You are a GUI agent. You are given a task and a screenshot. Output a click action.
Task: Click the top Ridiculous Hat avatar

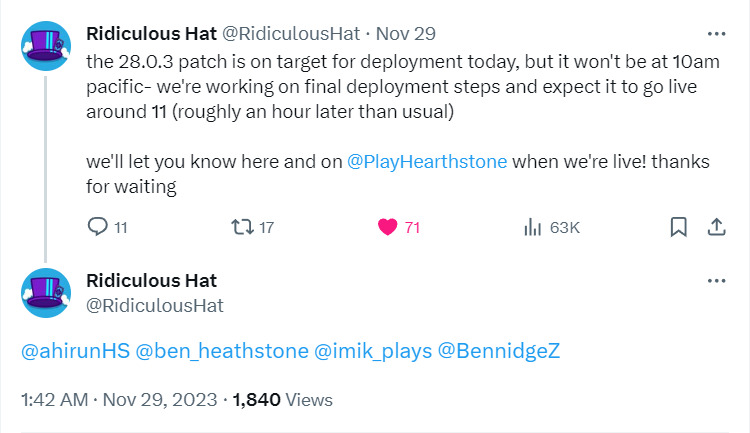46,46
